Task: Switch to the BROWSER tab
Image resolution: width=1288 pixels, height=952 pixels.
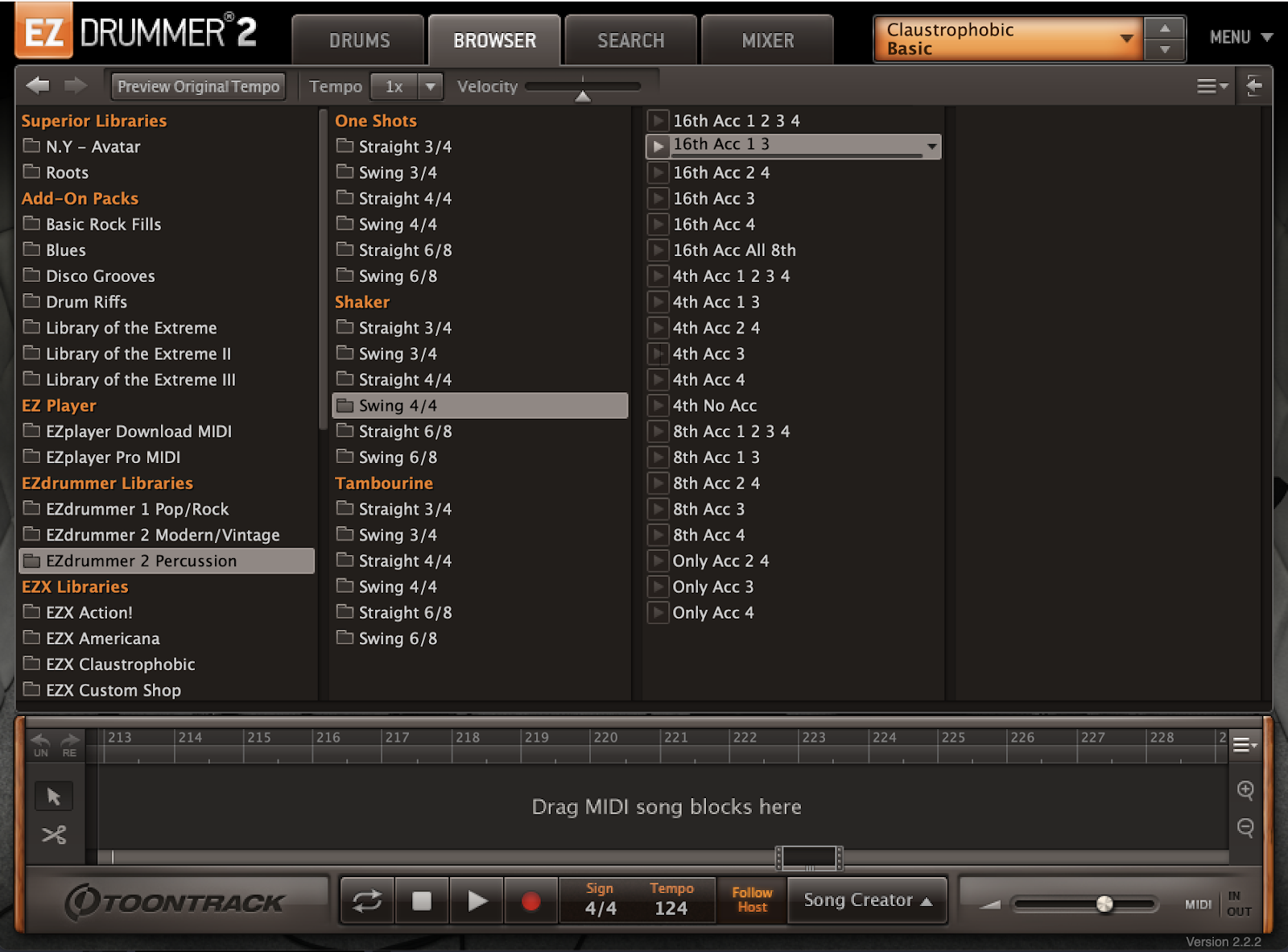Action: click(x=494, y=40)
